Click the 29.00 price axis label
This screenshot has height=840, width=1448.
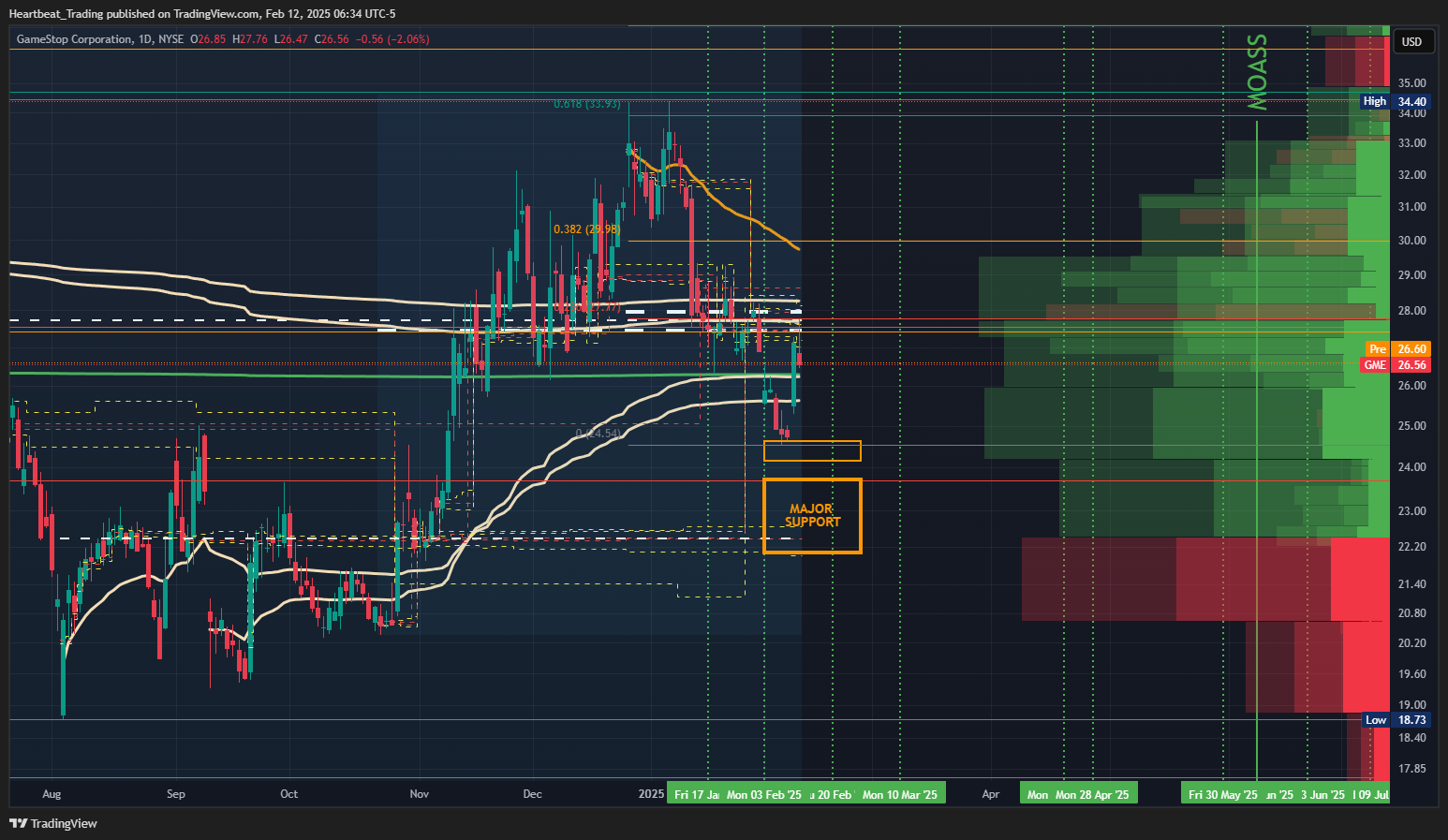point(1411,275)
